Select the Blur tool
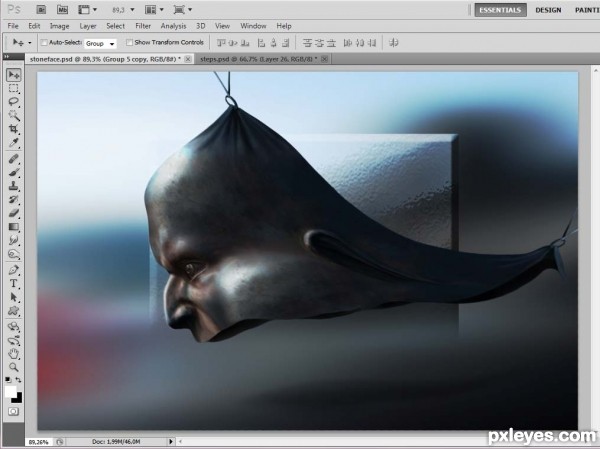 click(14, 240)
